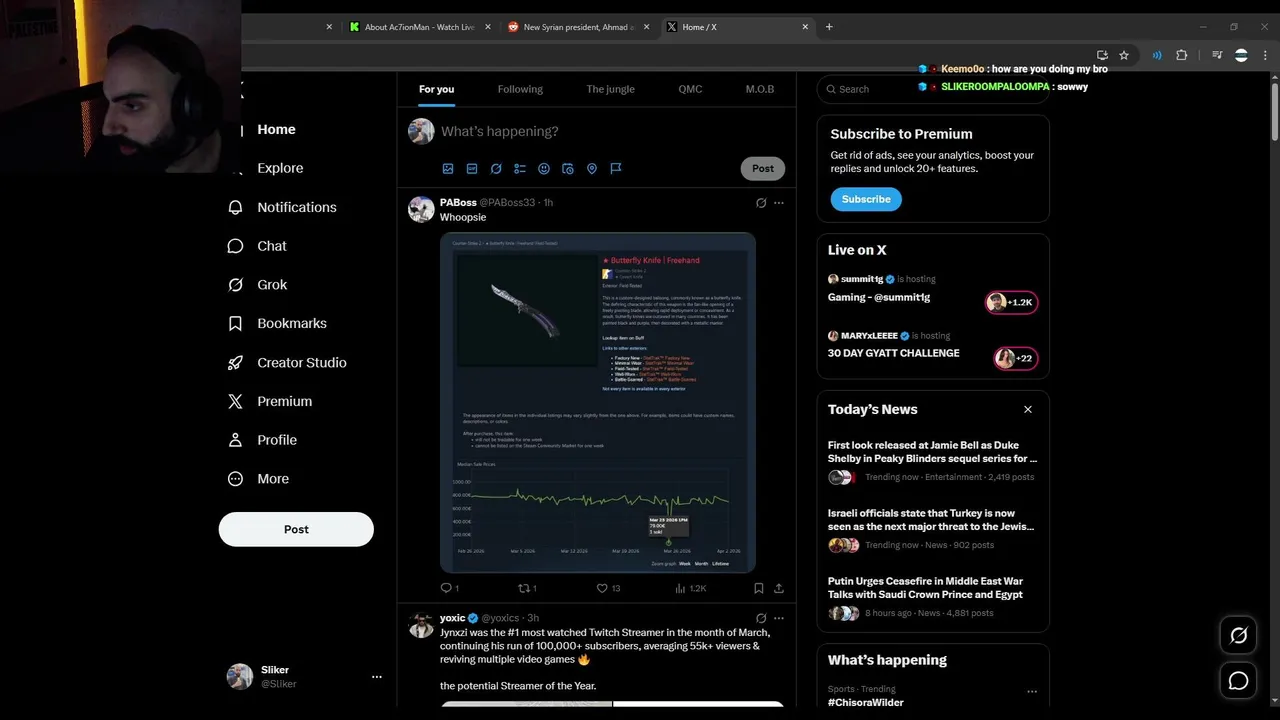The height and width of the screenshot is (720, 1280).
Task: Switch to the QMC tab
Action: [x=690, y=89]
